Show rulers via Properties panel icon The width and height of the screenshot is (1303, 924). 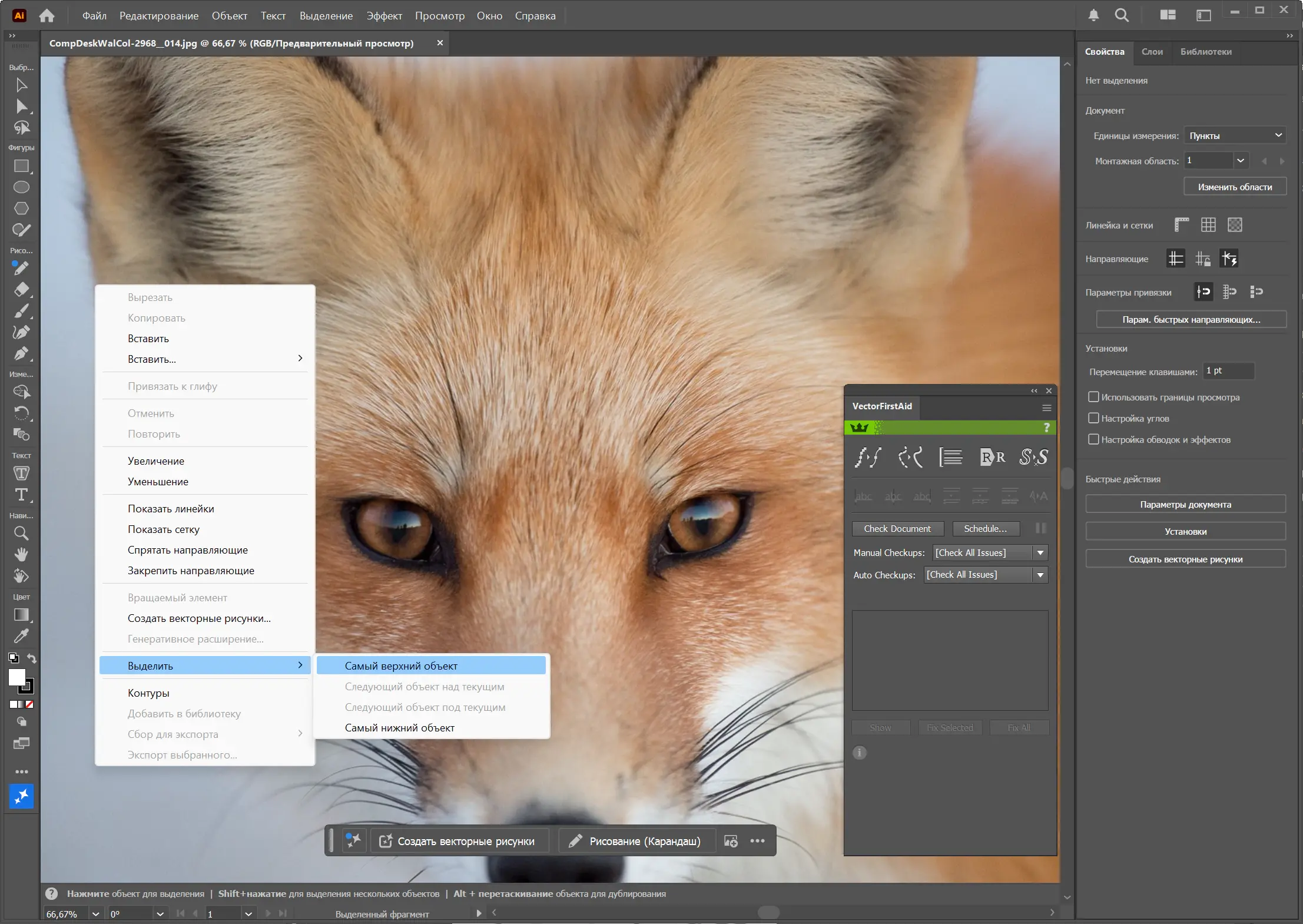[1181, 225]
